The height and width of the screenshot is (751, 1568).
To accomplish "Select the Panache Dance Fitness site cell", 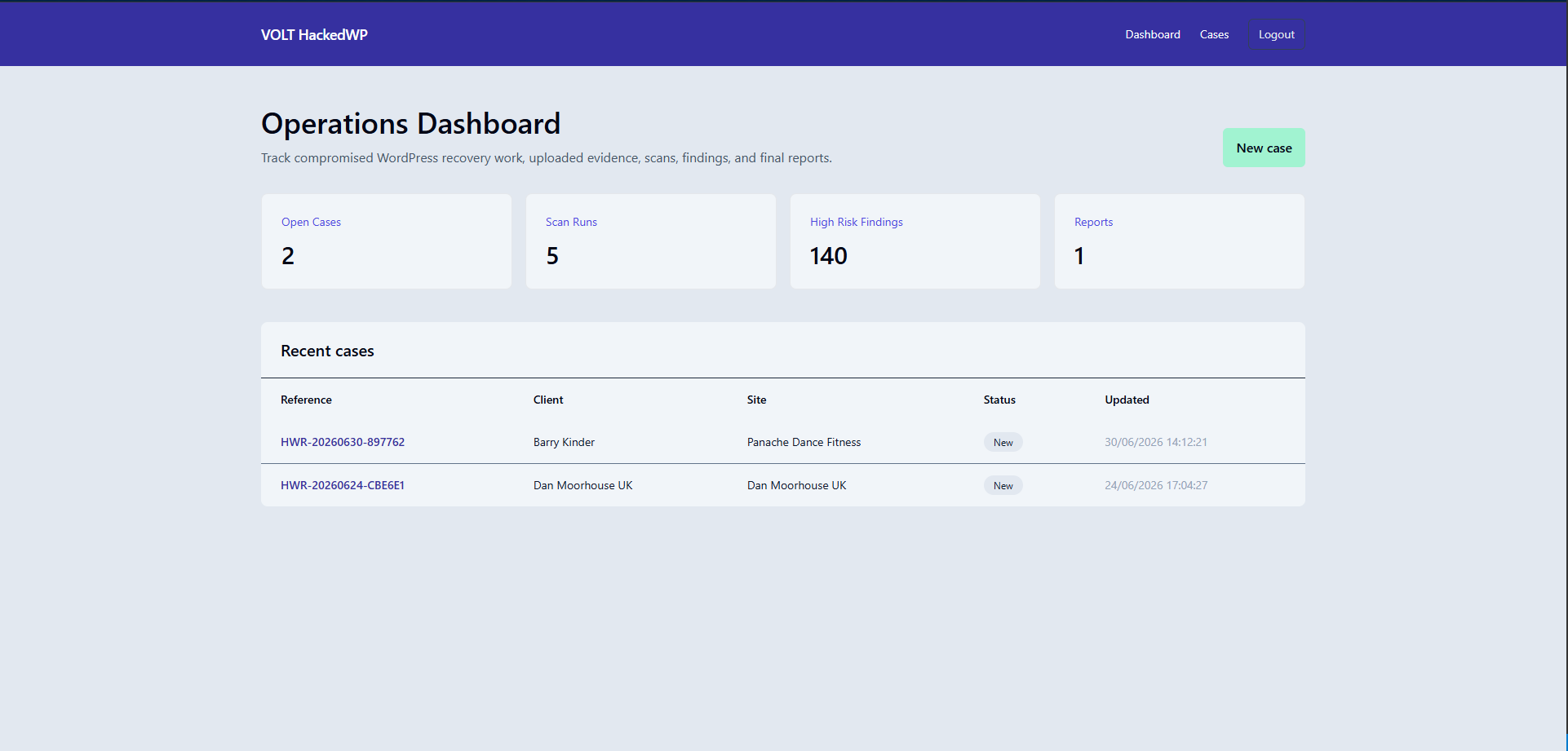I will (804, 442).
